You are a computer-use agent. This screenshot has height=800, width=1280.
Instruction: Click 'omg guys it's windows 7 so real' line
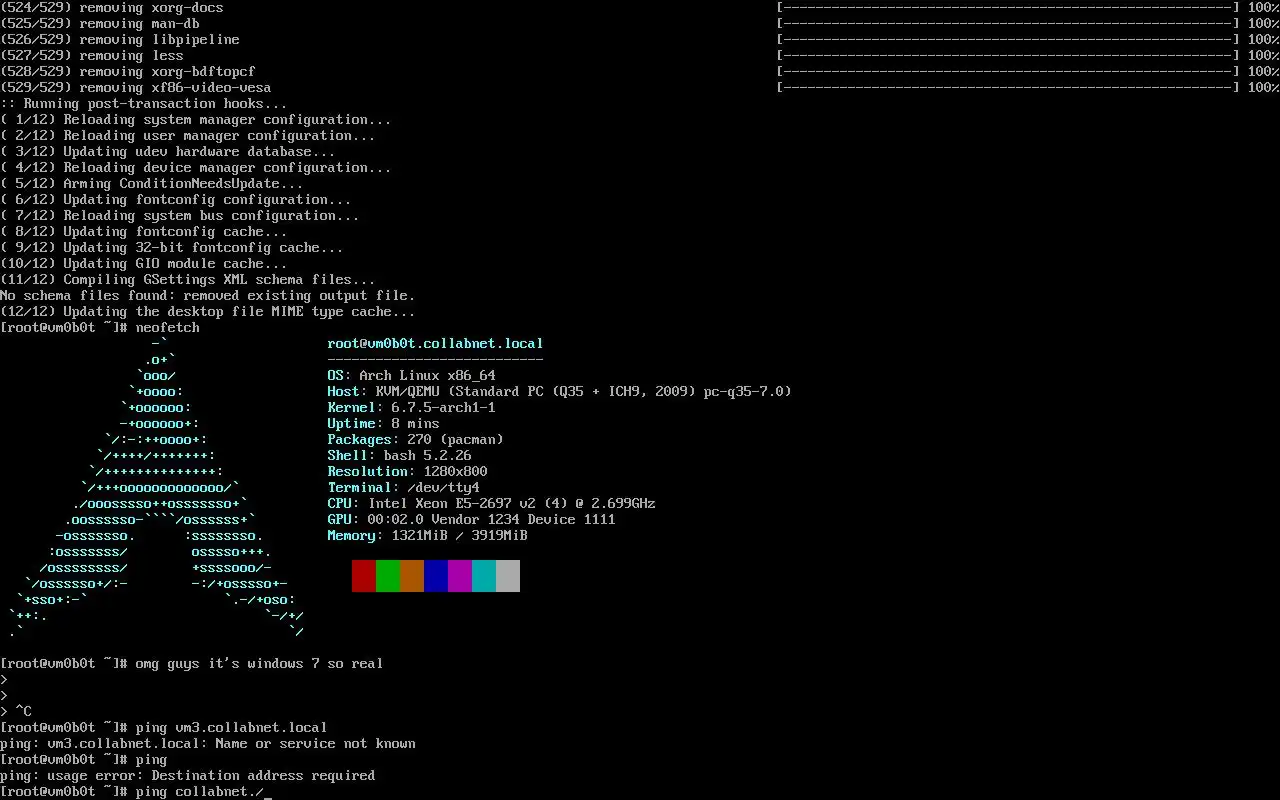[x=192, y=664]
